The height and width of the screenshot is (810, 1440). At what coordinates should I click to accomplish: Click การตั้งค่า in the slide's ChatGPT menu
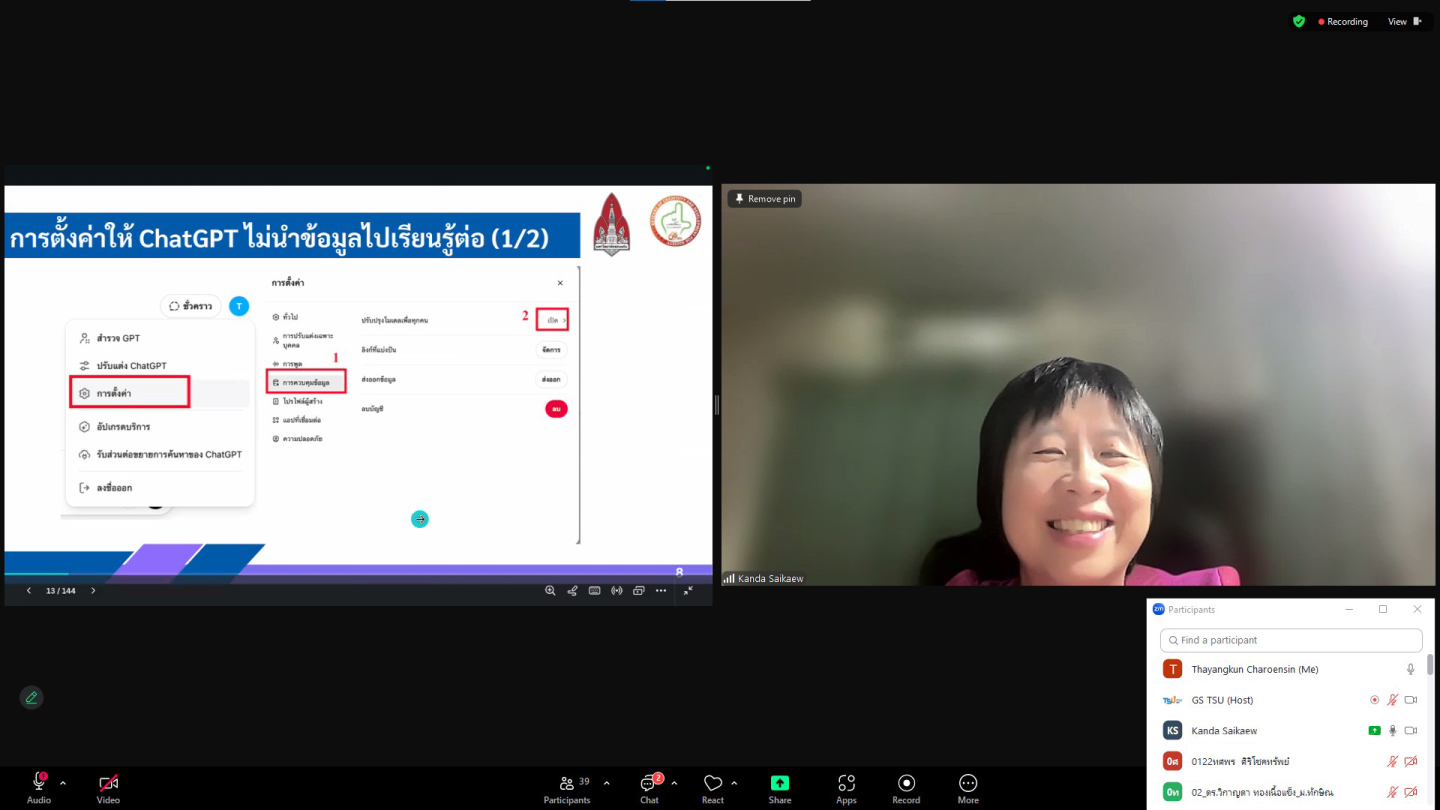coord(130,393)
